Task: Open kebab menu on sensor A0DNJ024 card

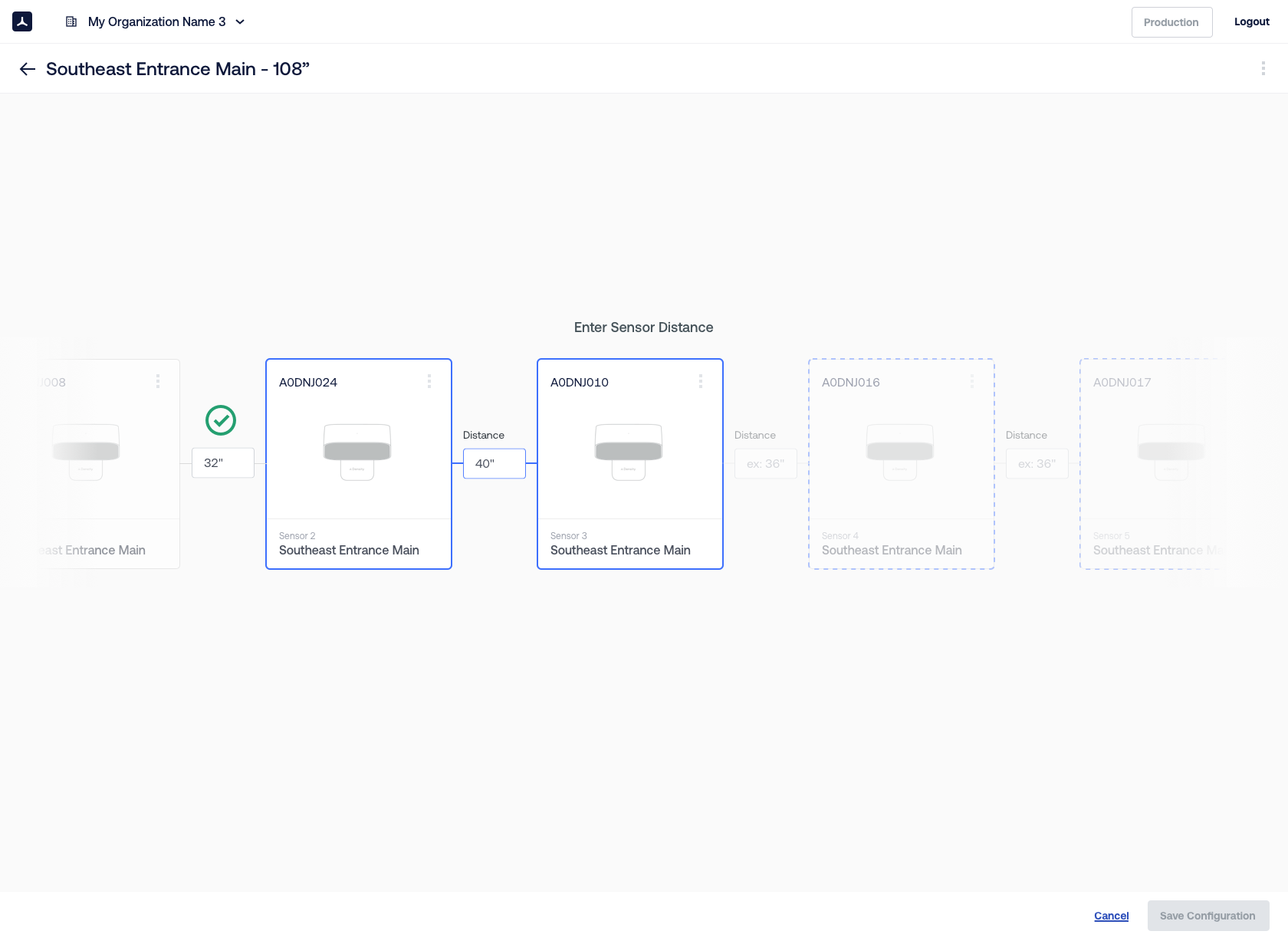Action: click(x=429, y=381)
